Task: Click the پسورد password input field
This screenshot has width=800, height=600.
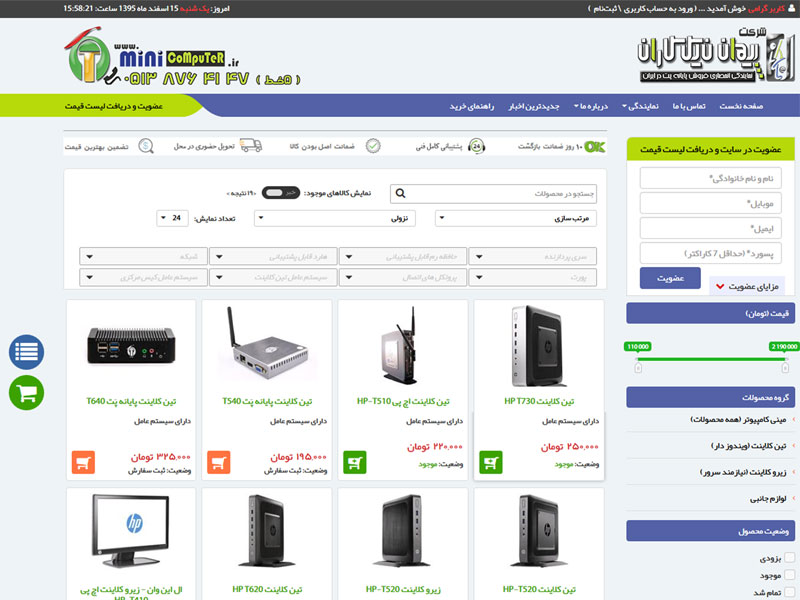Action: (711, 254)
